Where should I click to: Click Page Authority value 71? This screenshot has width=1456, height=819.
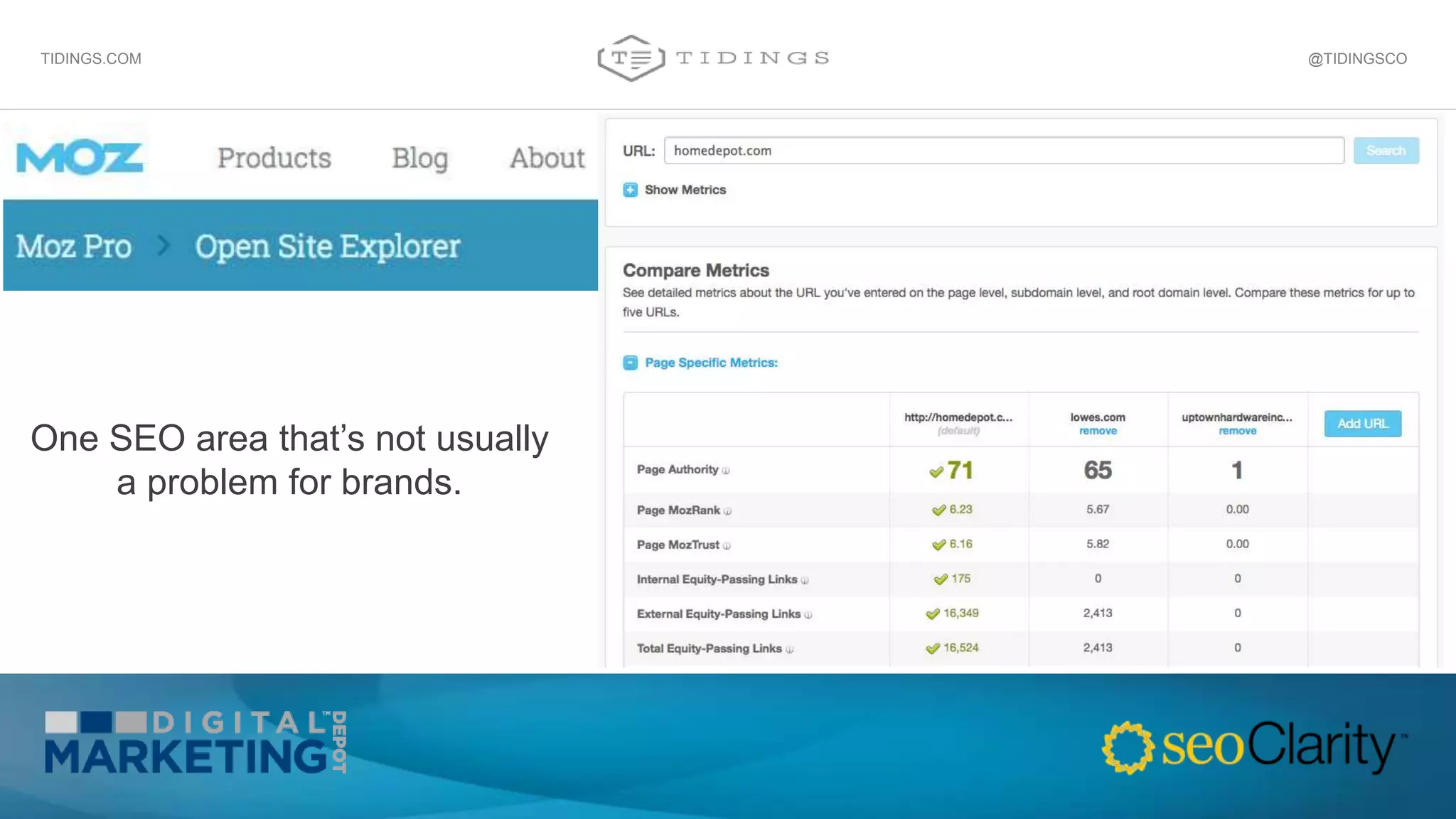tap(960, 470)
